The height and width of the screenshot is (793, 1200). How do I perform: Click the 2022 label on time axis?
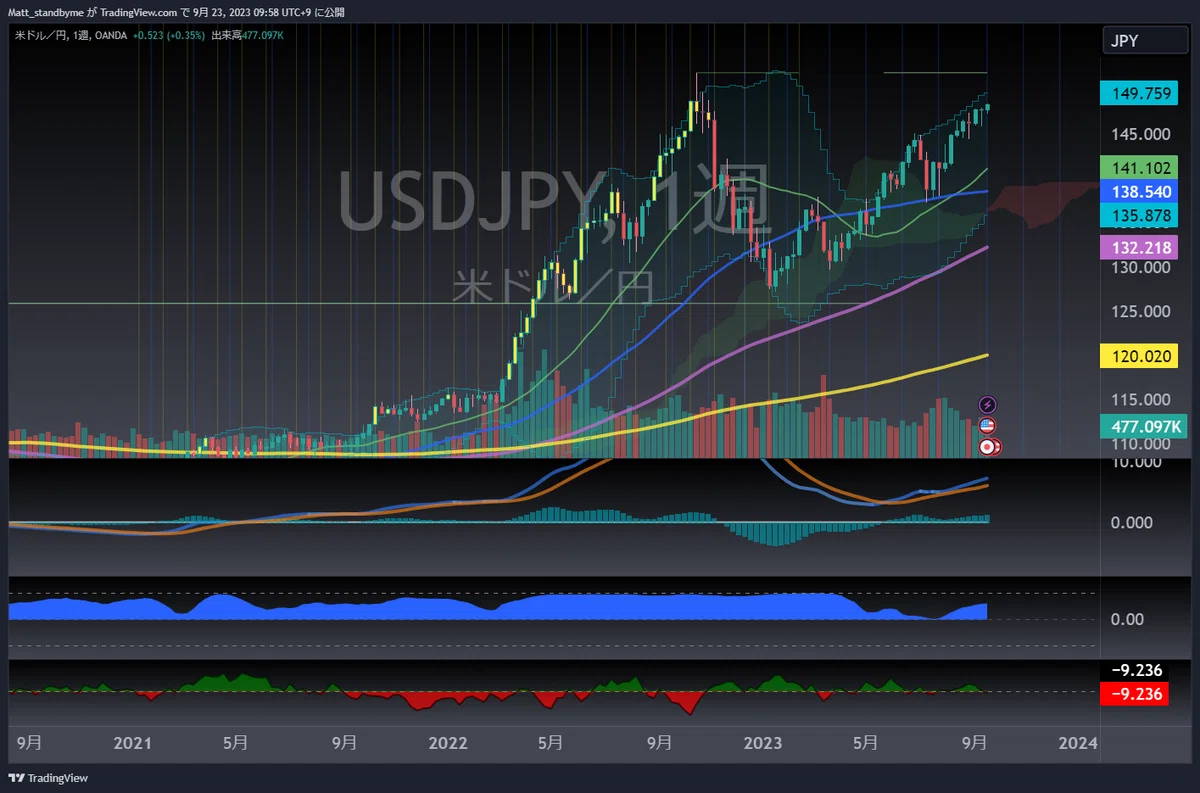pyautogui.click(x=447, y=743)
